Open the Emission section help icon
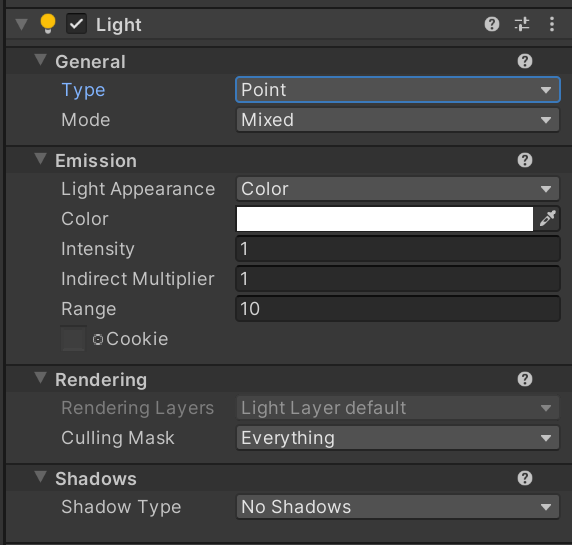This screenshot has width=572, height=545. (x=525, y=160)
